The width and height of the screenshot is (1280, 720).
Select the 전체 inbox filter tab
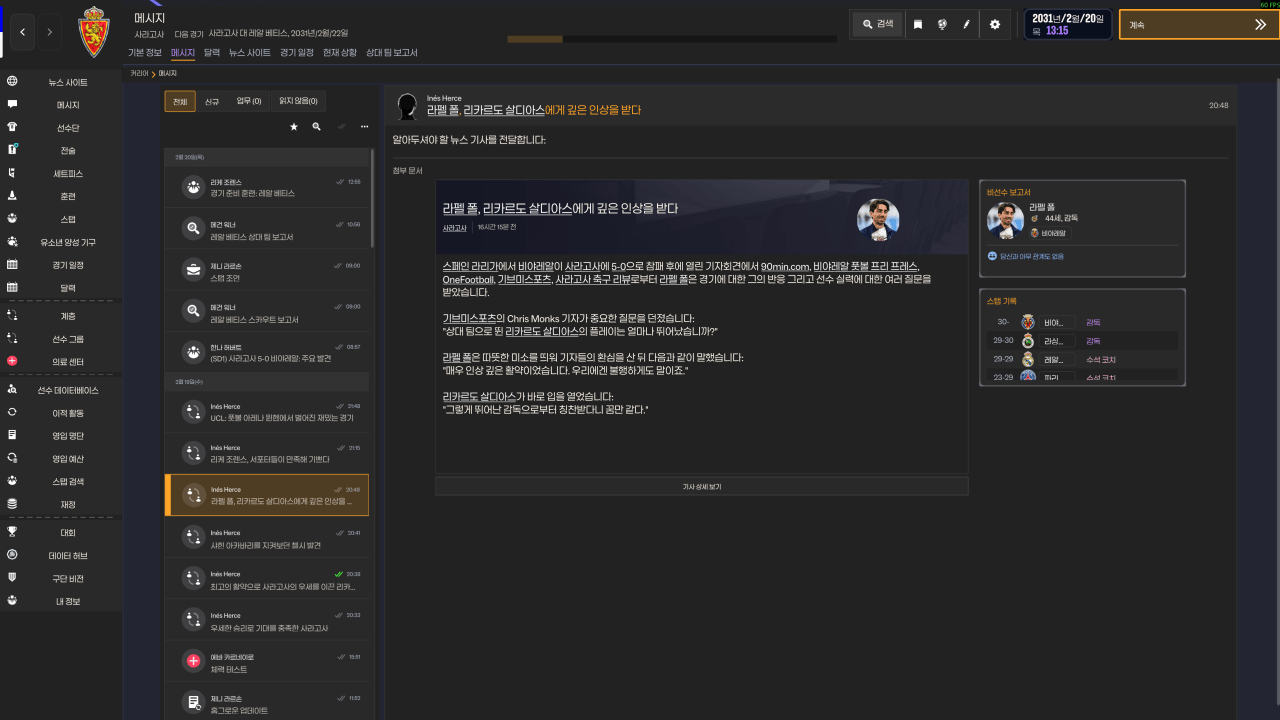point(180,101)
